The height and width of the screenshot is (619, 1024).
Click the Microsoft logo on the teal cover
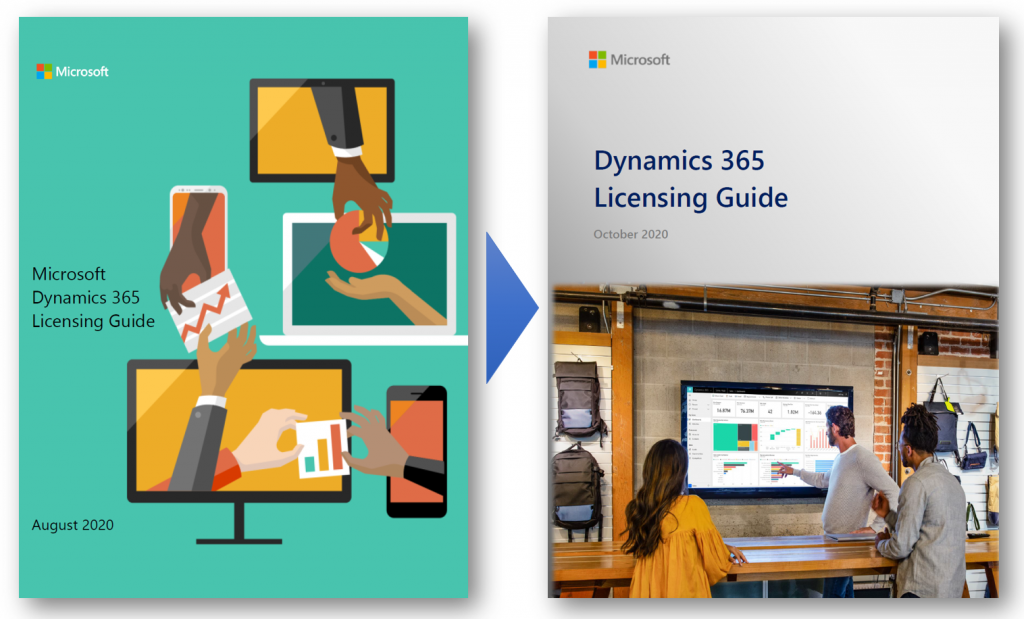click(x=72, y=71)
